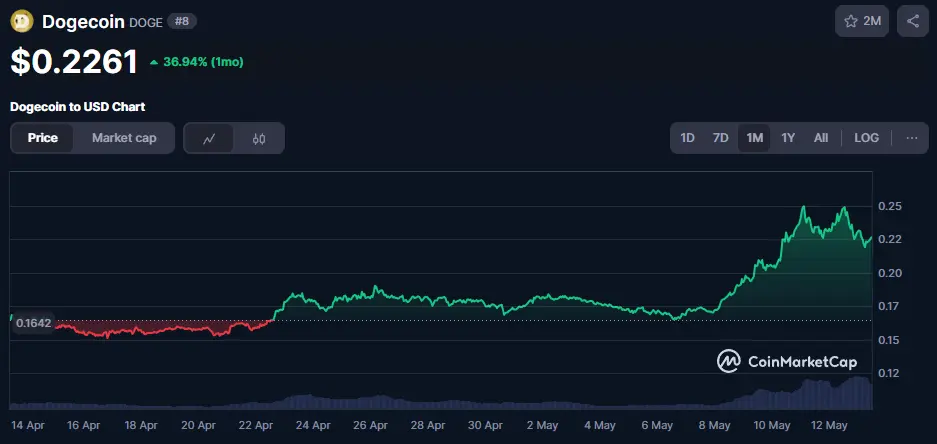Image resolution: width=937 pixels, height=444 pixels.
Task: Click the 36.94% (1mo) change indicator
Action: tap(197, 62)
